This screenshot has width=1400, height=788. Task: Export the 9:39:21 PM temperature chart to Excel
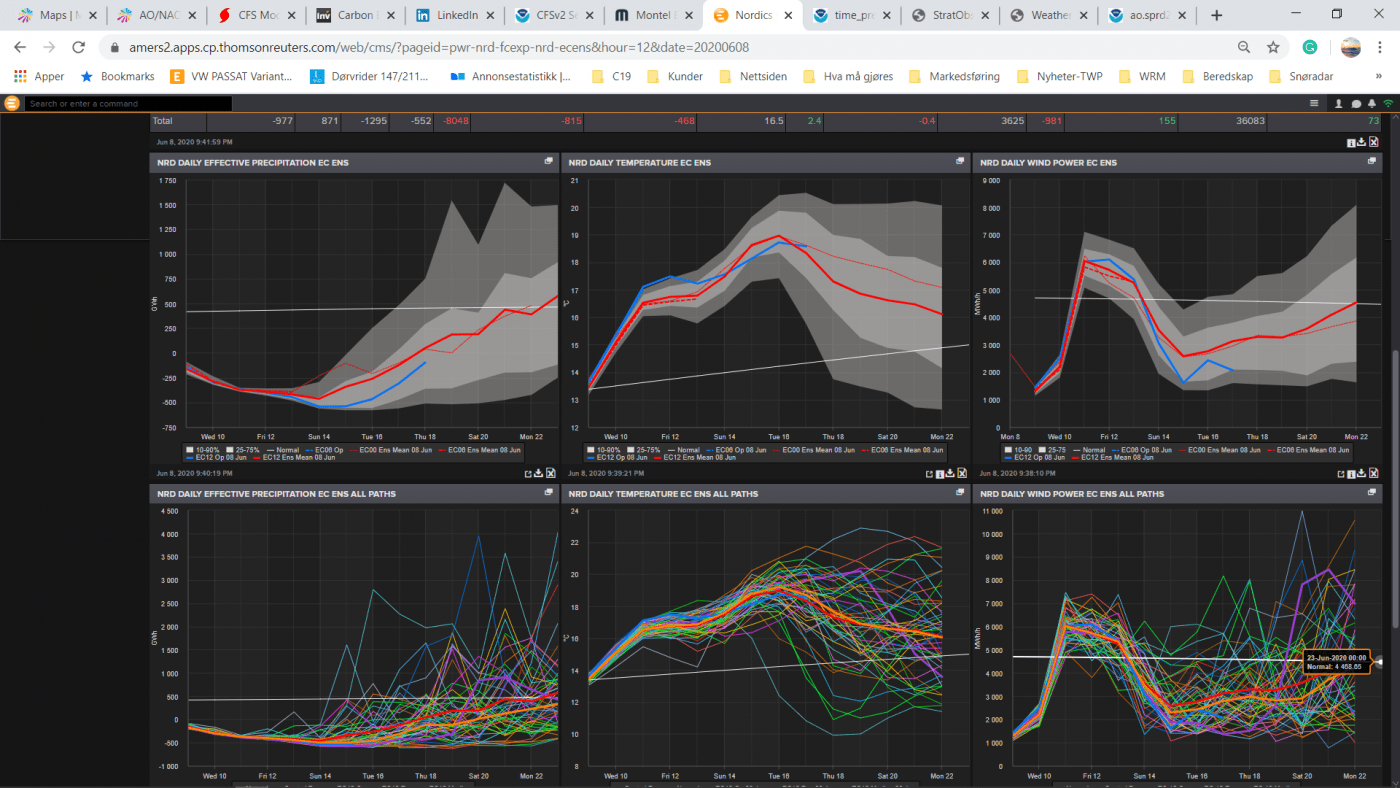click(962, 473)
